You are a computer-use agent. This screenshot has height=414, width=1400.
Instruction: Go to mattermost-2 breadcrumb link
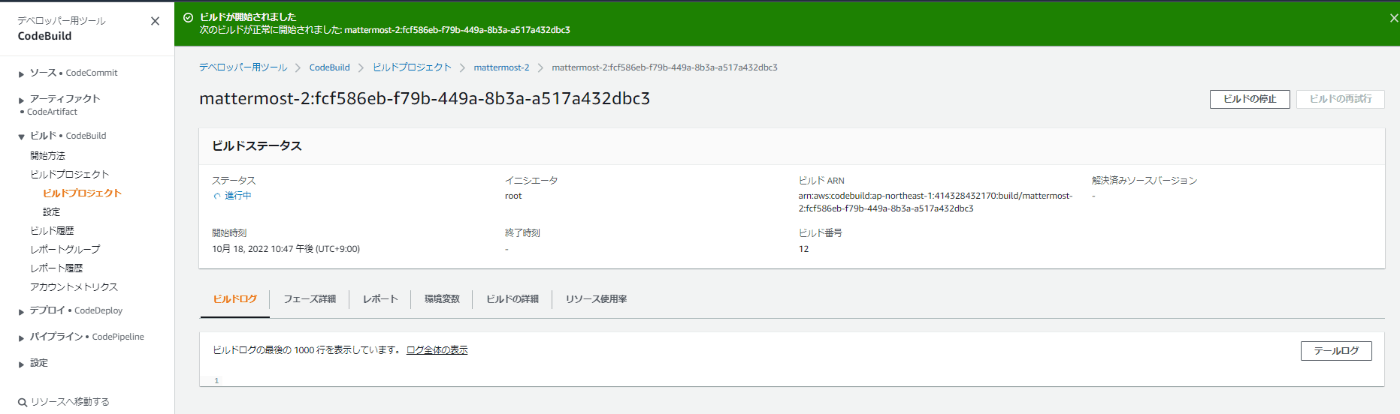(501, 67)
